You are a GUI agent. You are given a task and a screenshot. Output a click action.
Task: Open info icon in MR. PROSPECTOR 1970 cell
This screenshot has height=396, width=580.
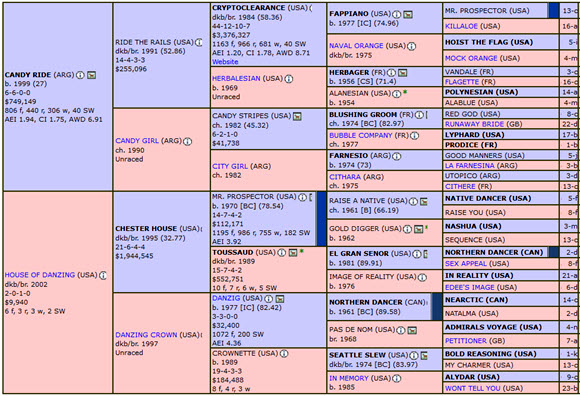tap(303, 197)
